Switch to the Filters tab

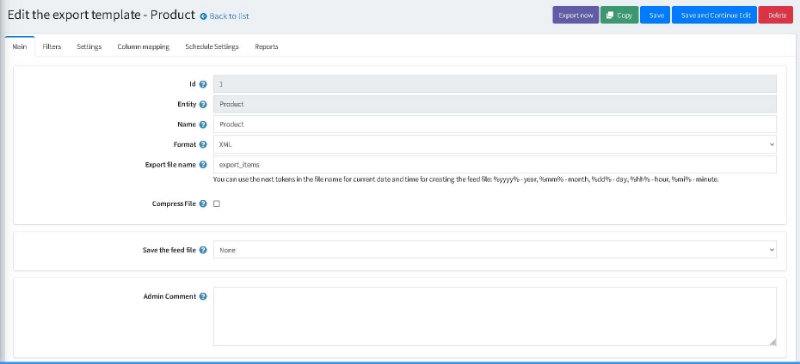tap(52, 46)
